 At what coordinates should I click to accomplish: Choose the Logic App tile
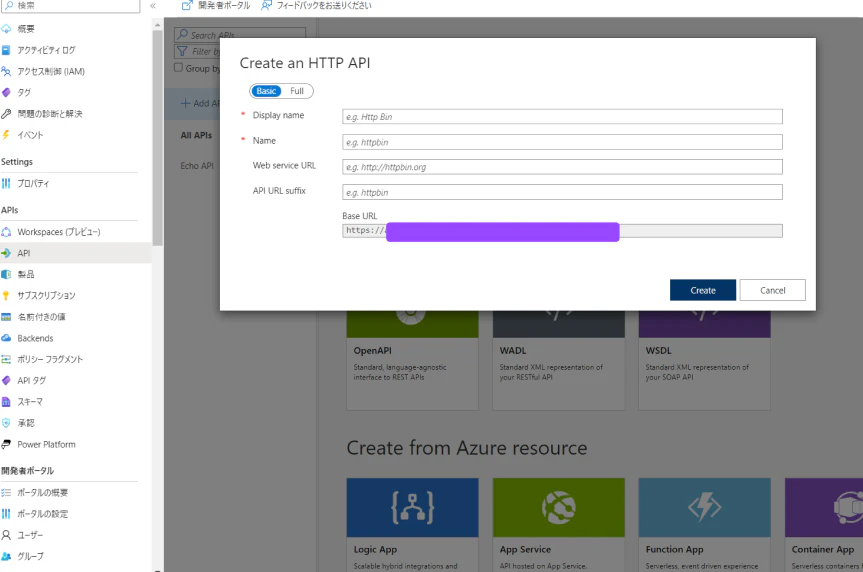pyautogui.click(x=412, y=525)
